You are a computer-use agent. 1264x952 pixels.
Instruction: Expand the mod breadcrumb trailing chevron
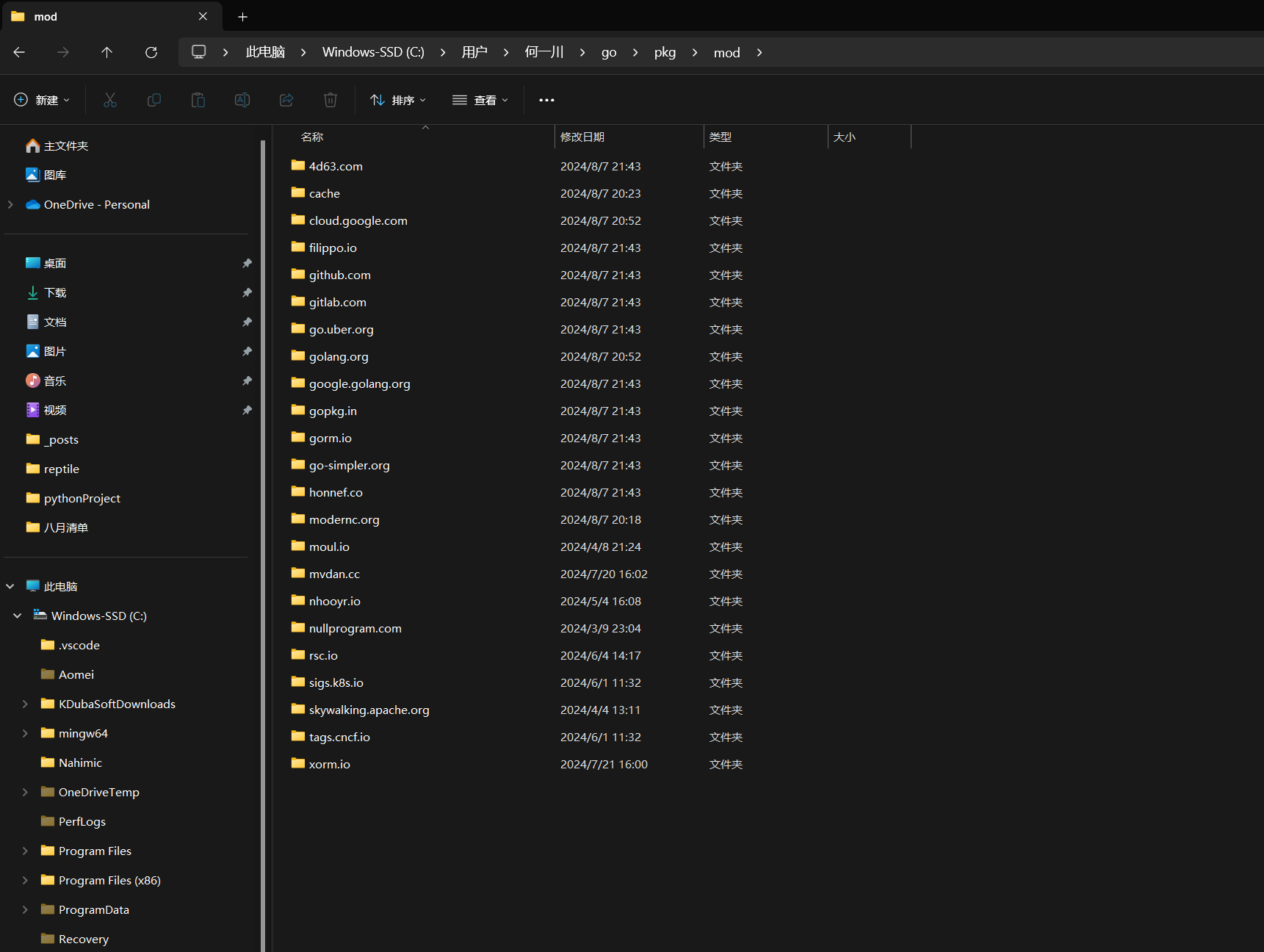(x=759, y=52)
